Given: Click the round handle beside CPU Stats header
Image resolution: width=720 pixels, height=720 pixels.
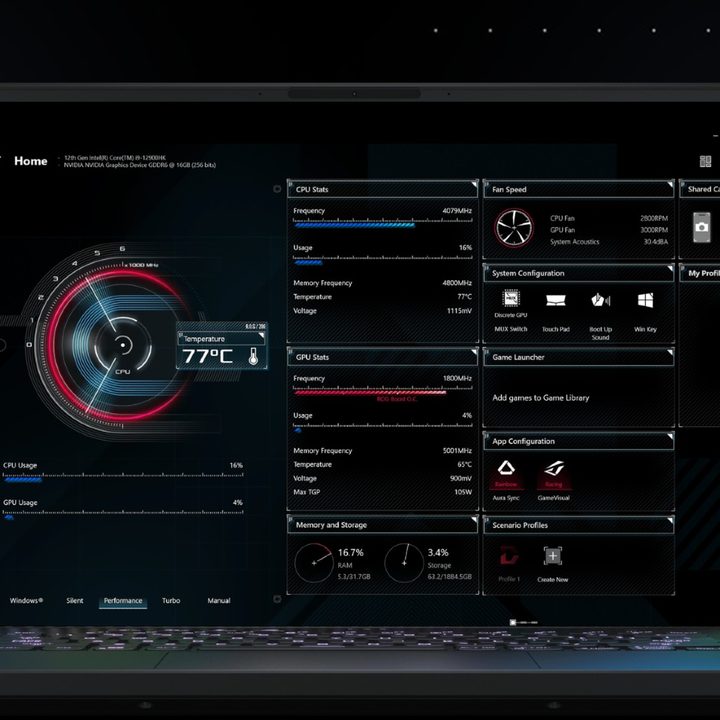Looking at the screenshot, I should (277, 189).
